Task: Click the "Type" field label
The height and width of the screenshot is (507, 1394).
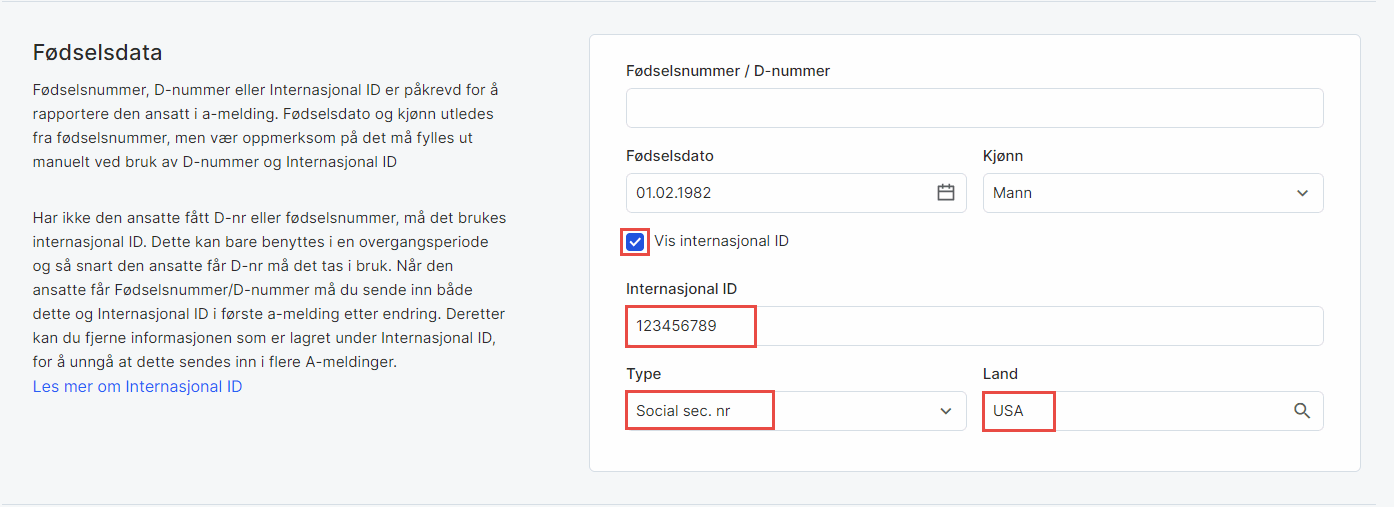Action: pyautogui.click(x=643, y=374)
